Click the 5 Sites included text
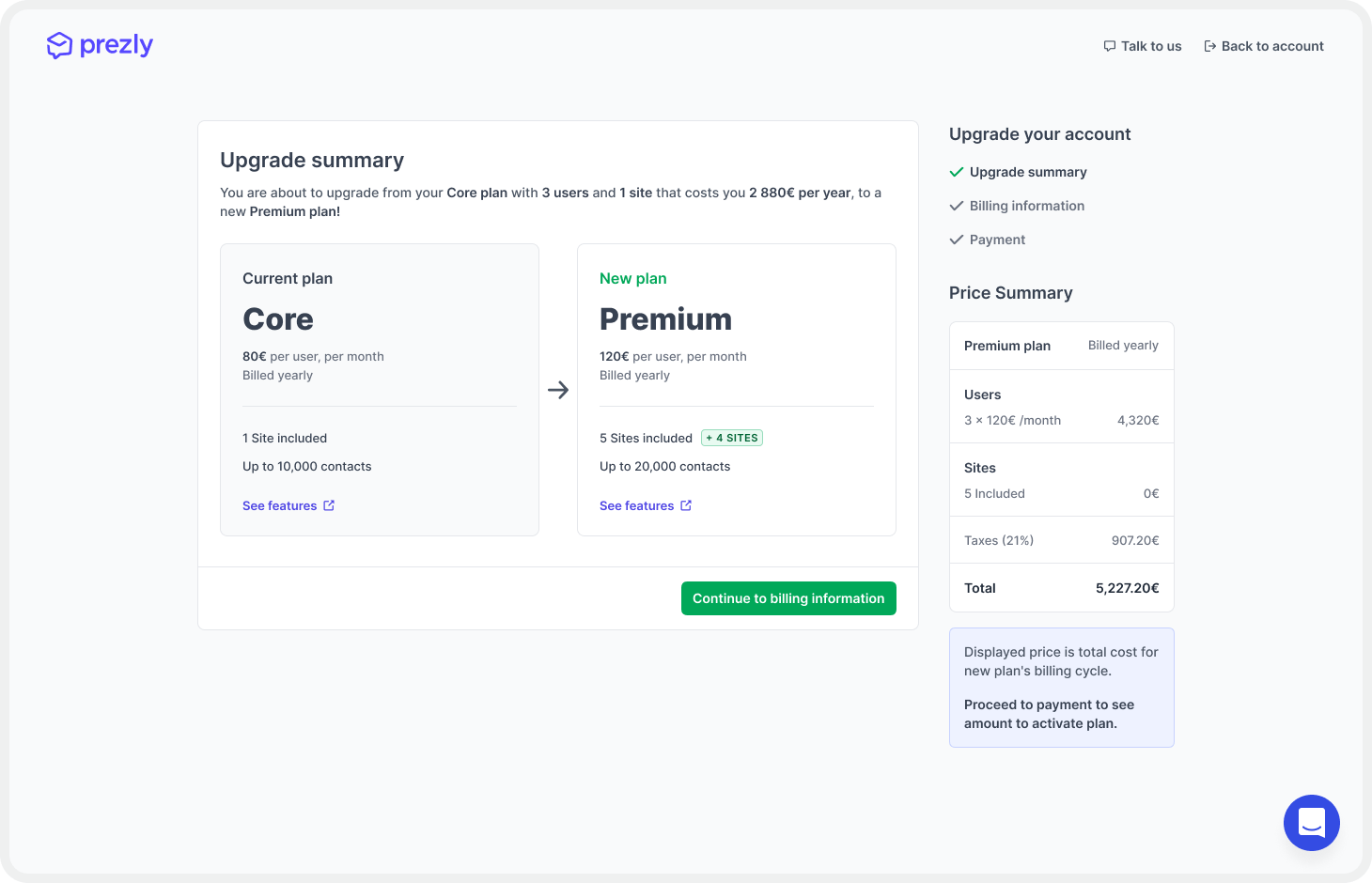The height and width of the screenshot is (883, 1372). tap(646, 438)
